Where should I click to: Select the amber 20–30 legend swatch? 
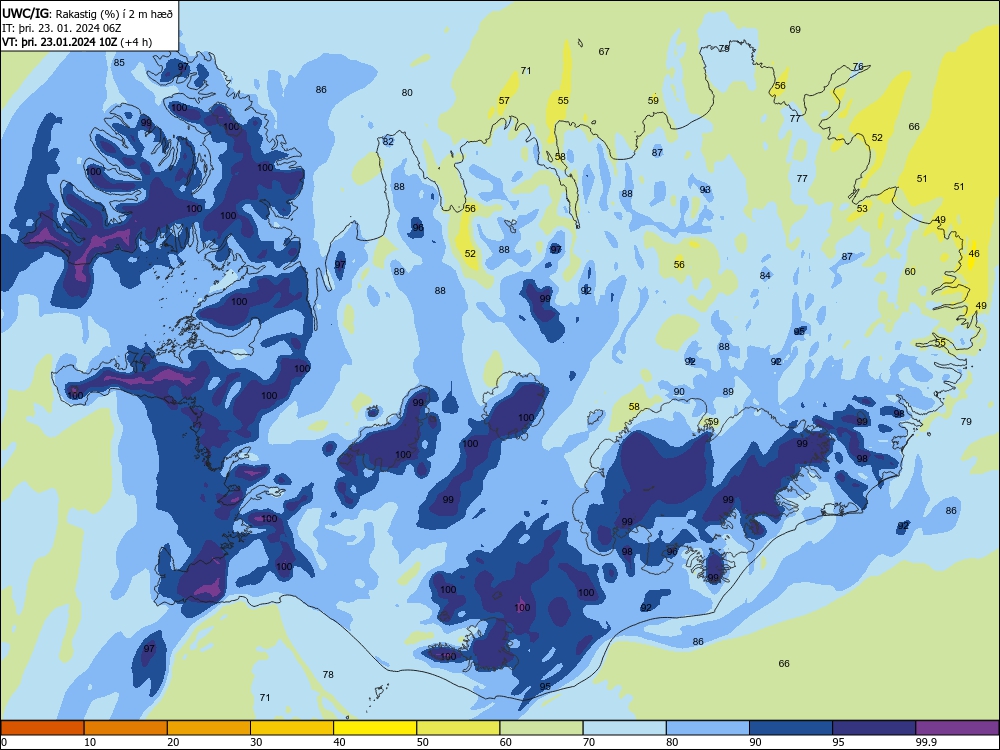click(x=209, y=728)
